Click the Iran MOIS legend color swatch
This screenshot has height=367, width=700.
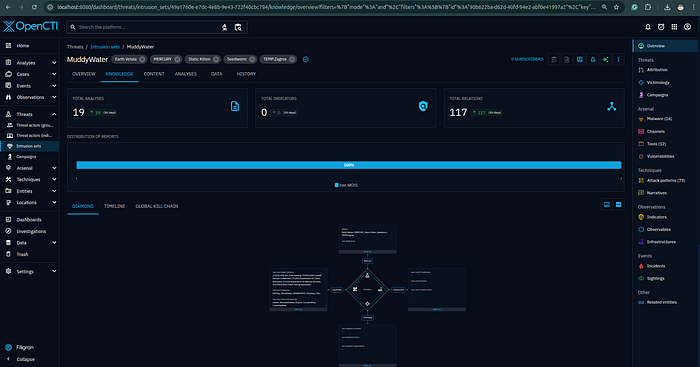(x=336, y=185)
